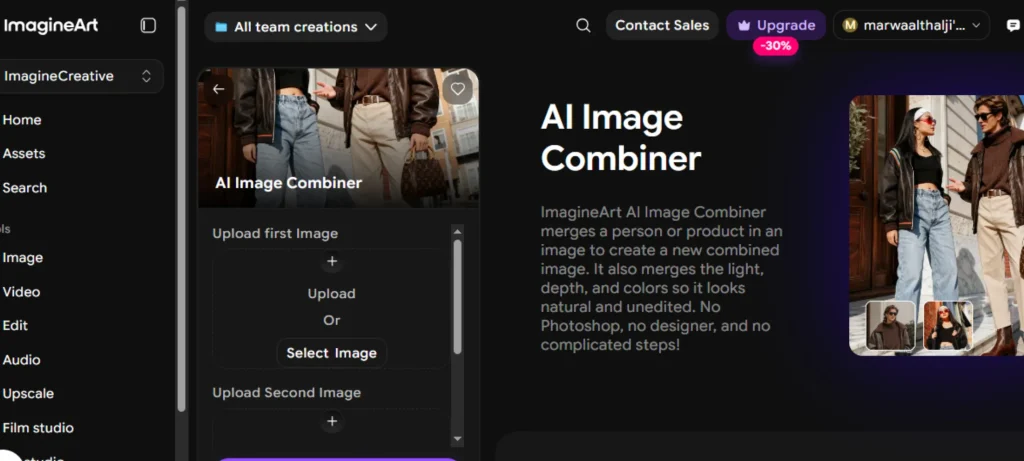
Task: Open the Upscale tool in sidebar
Action: pyautogui.click(x=28, y=393)
